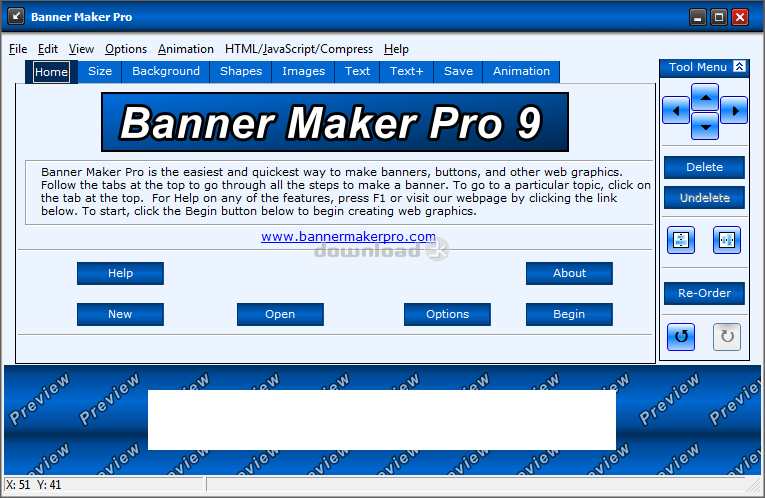Click the blue undo arrow icon
Image resolution: width=765 pixels, height=498 pixels.
pos(681,337)
